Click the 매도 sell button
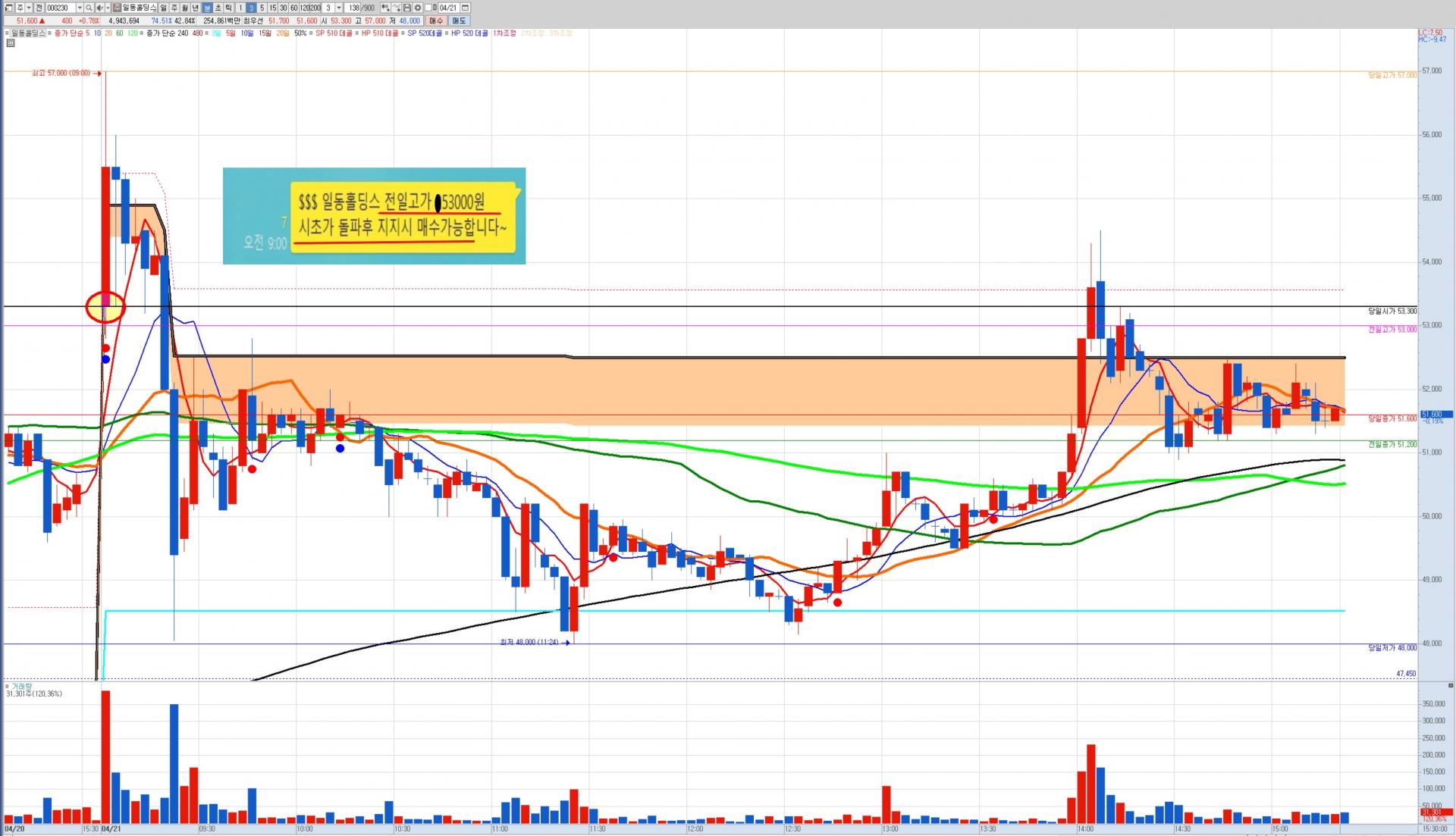 click(459, 20)
